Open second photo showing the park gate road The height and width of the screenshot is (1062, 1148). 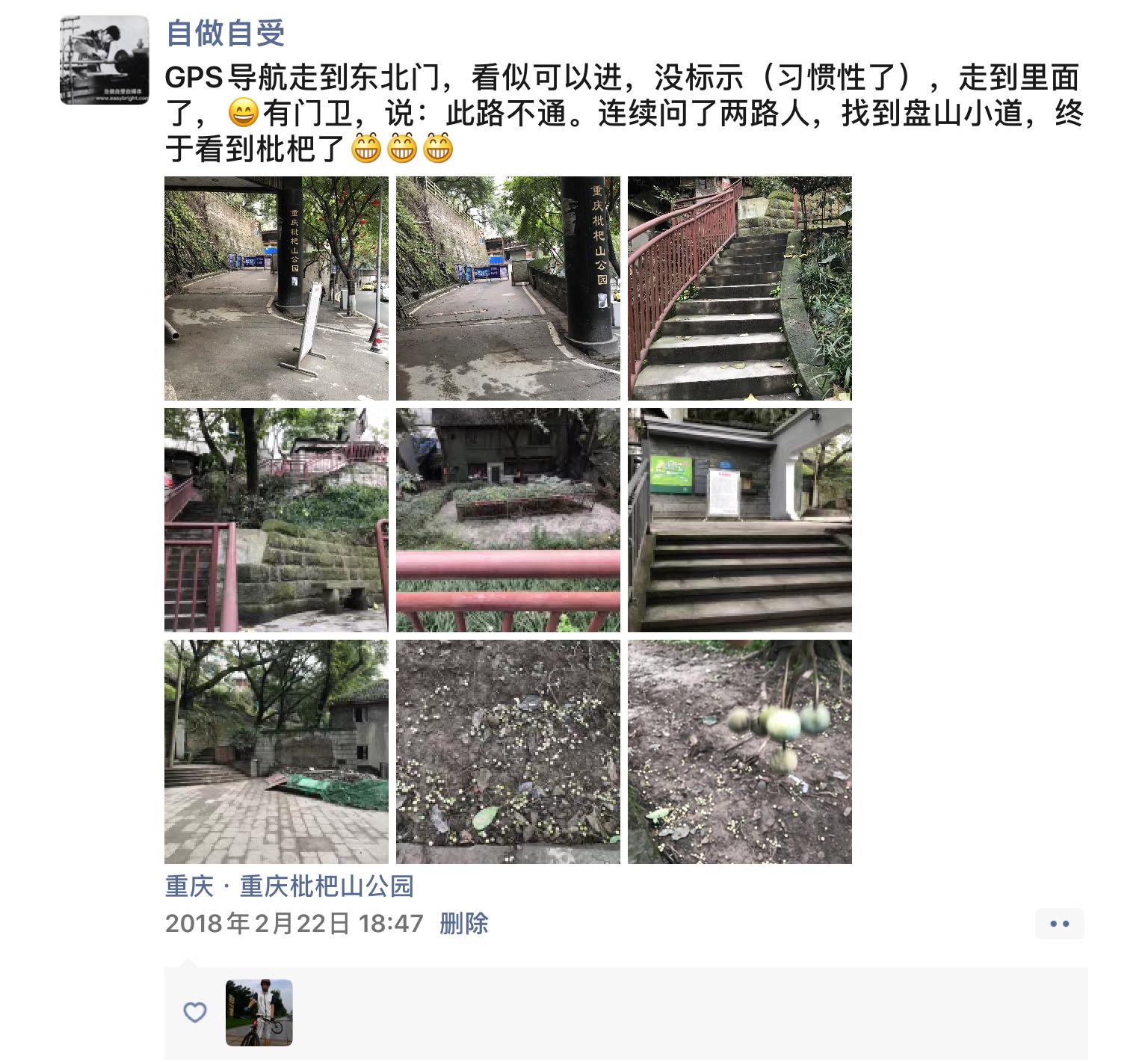click(508, 288)
